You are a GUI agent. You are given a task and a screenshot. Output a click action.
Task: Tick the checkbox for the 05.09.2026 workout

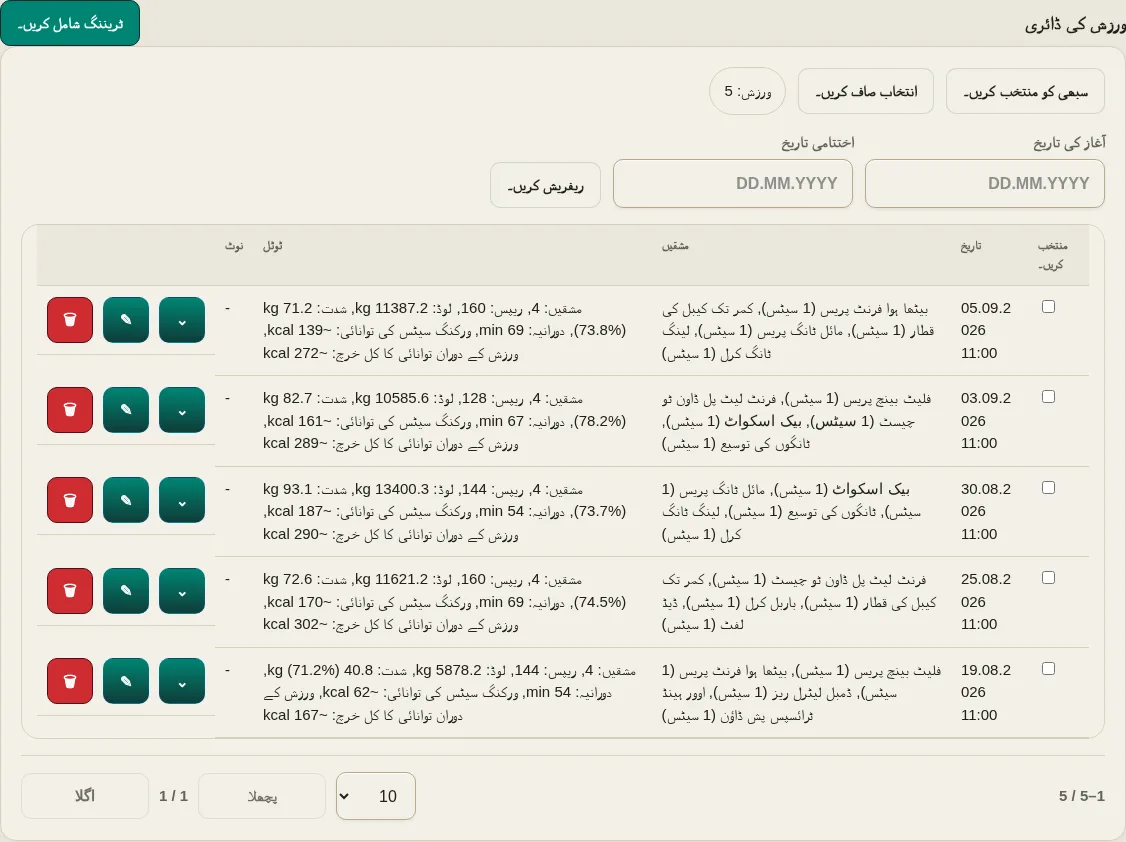point(1048,307)
